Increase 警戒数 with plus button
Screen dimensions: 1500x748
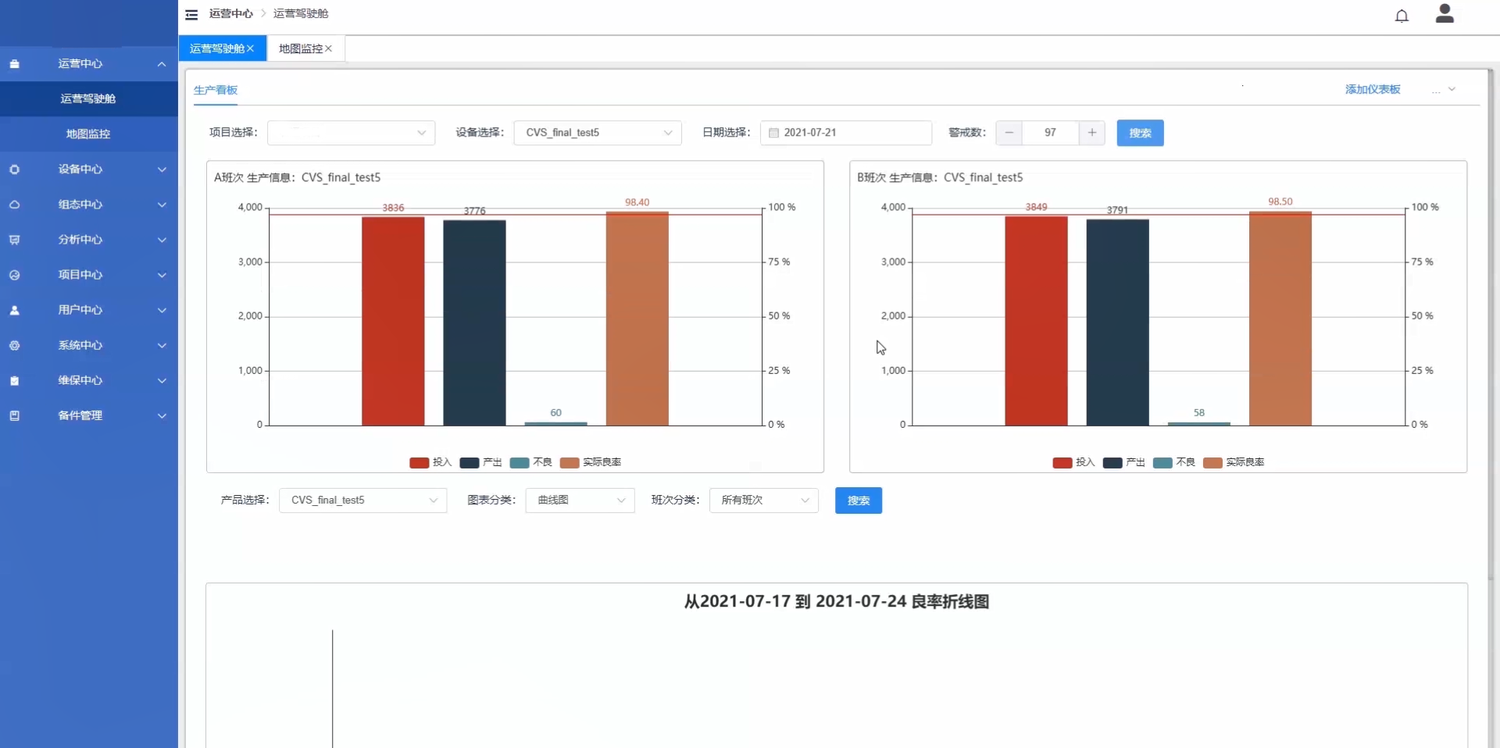(x=1092, y=133)
